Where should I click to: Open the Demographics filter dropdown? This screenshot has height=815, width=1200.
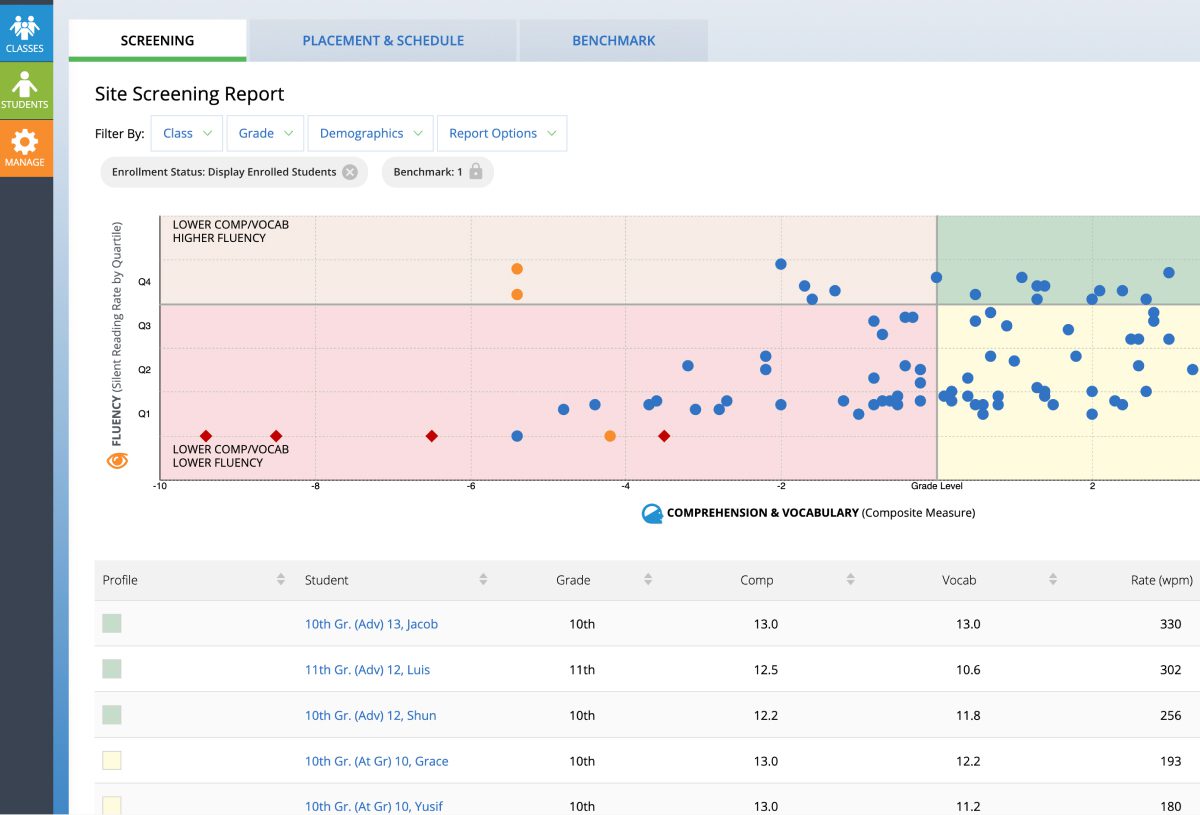point(370,133)
